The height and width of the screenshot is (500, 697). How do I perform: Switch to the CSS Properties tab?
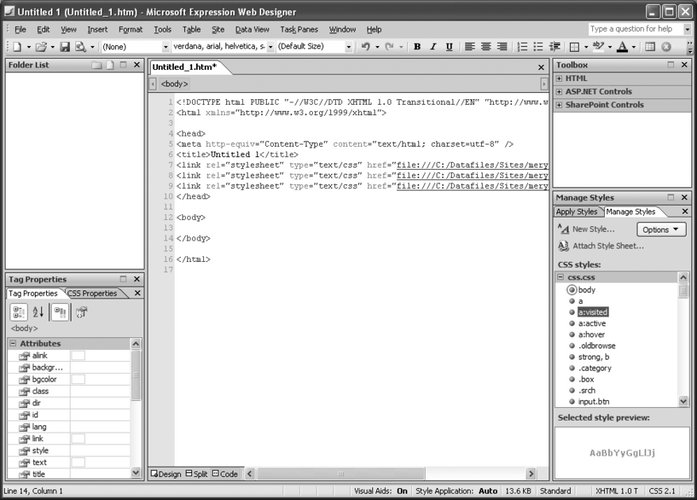click(92, 293)
